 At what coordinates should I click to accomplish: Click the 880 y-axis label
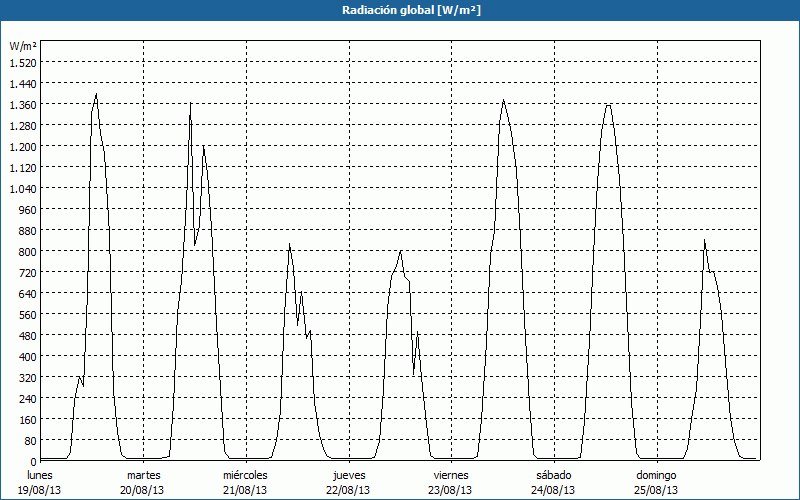coord(28,231)
